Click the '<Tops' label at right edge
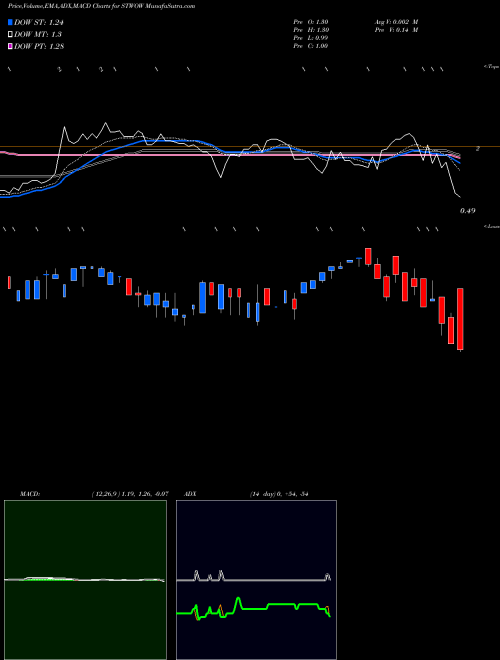500x660 pixels. point(492,67)
